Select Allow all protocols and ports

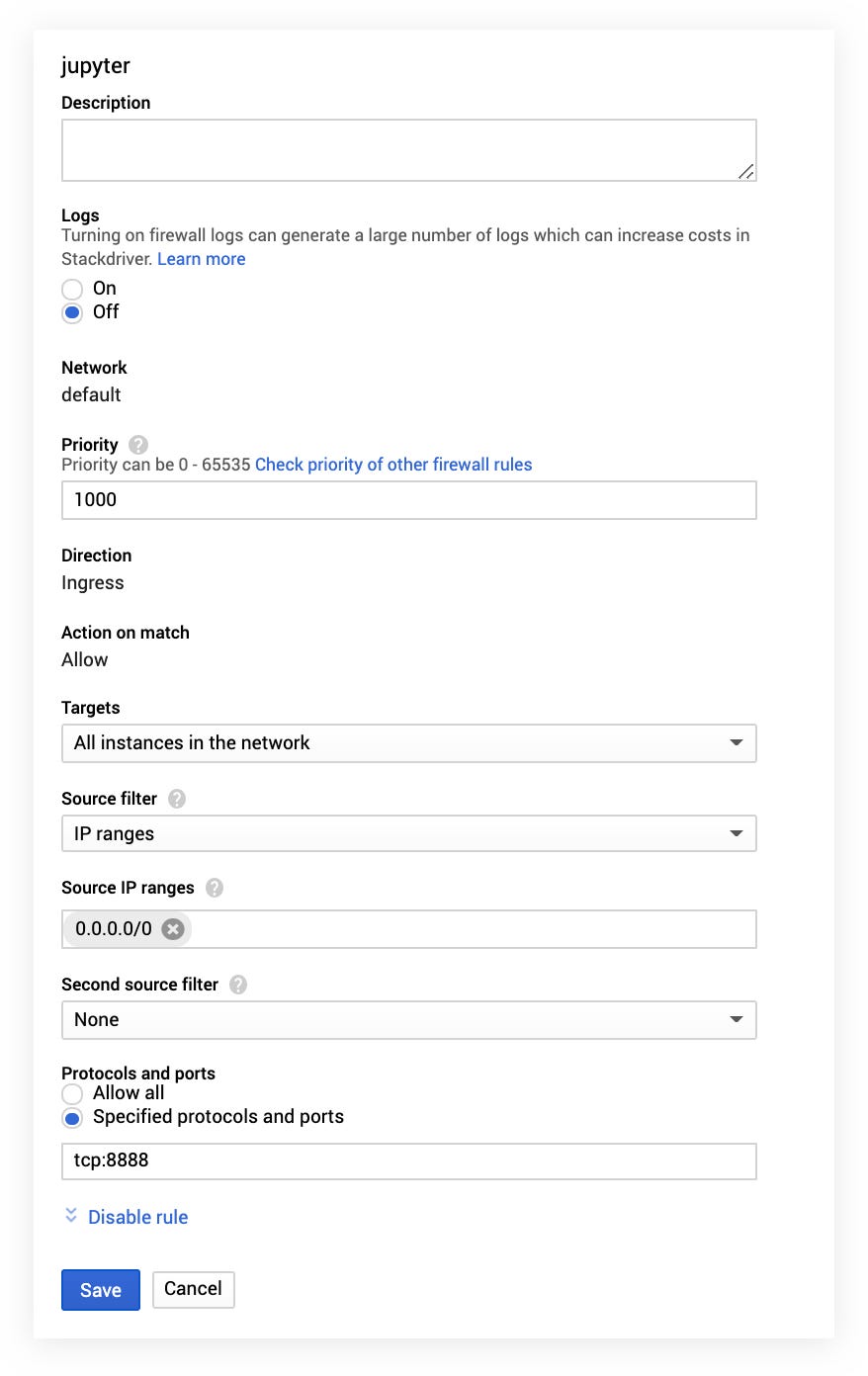pyautogui.click(x=72, y=1094)
